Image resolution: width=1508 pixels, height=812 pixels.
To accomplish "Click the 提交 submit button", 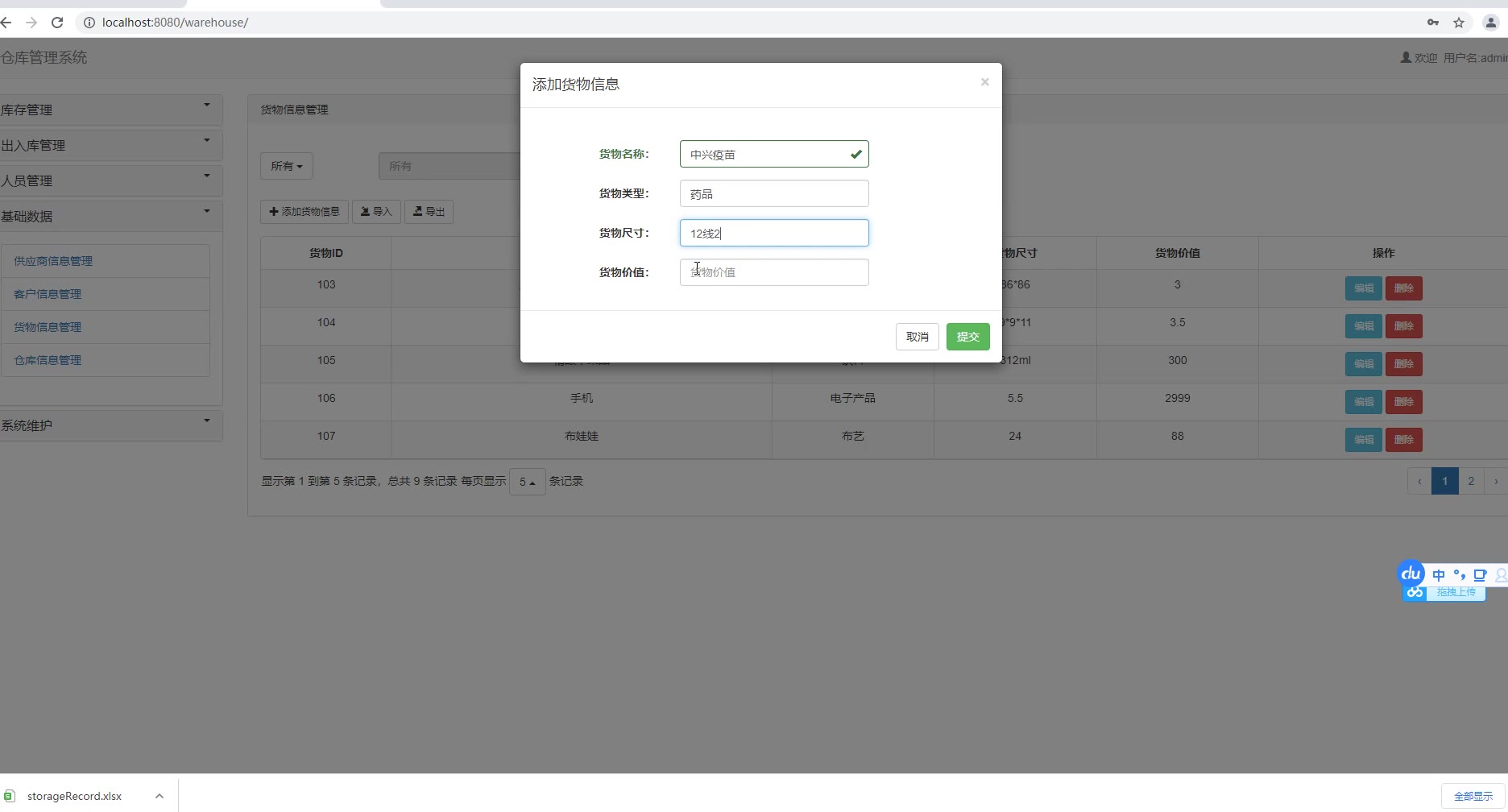I will (968, 337).
